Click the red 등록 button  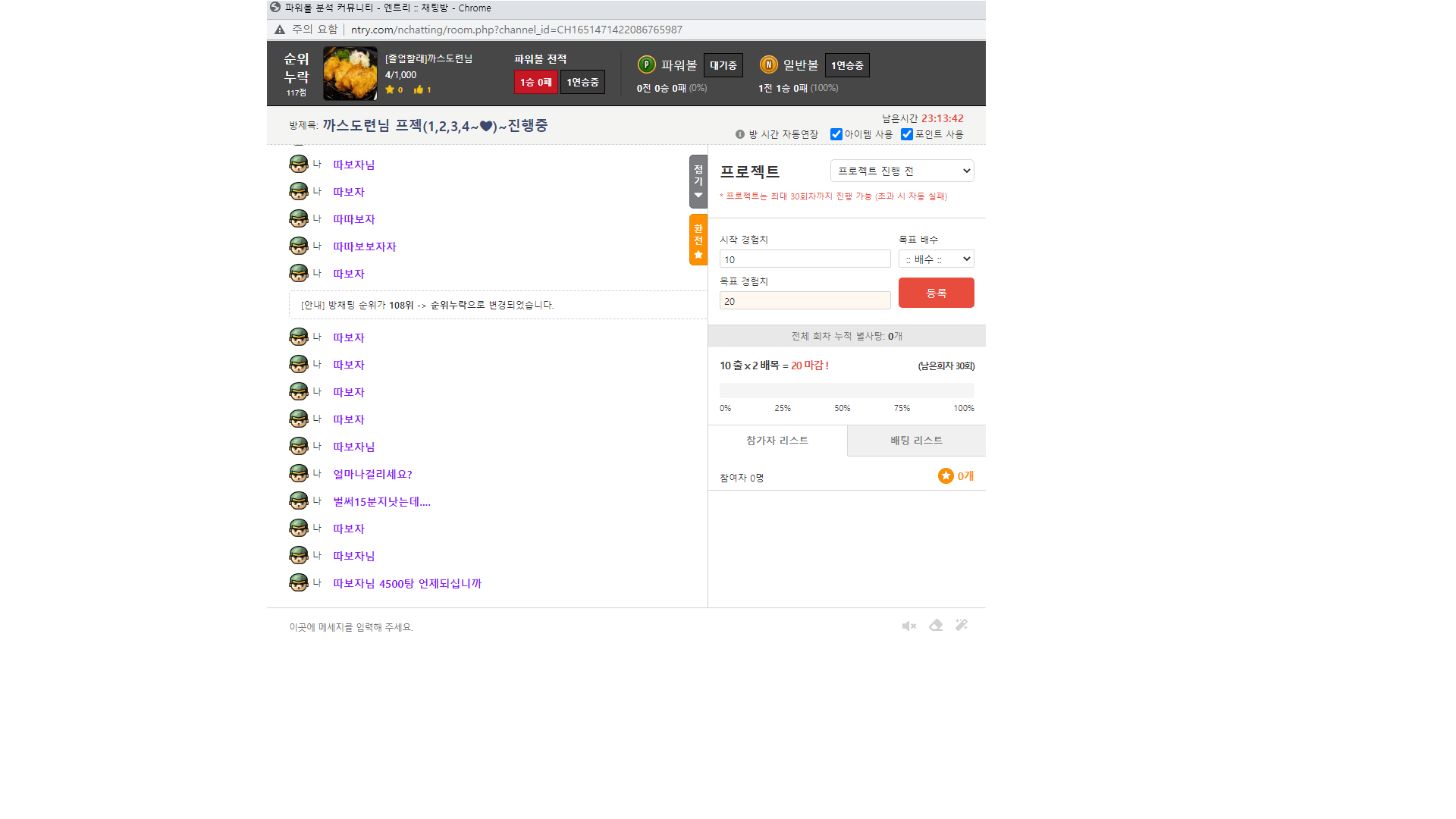click(x=937, y=293)
